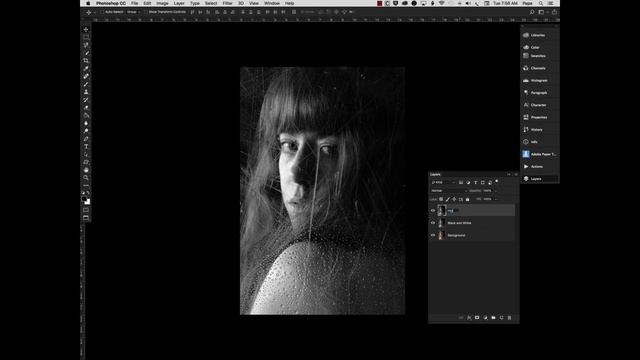The width and height of the screenshot is (640, 360).
Task: Toggle the Auto-Select checkbox
Action: pos(102,12)
